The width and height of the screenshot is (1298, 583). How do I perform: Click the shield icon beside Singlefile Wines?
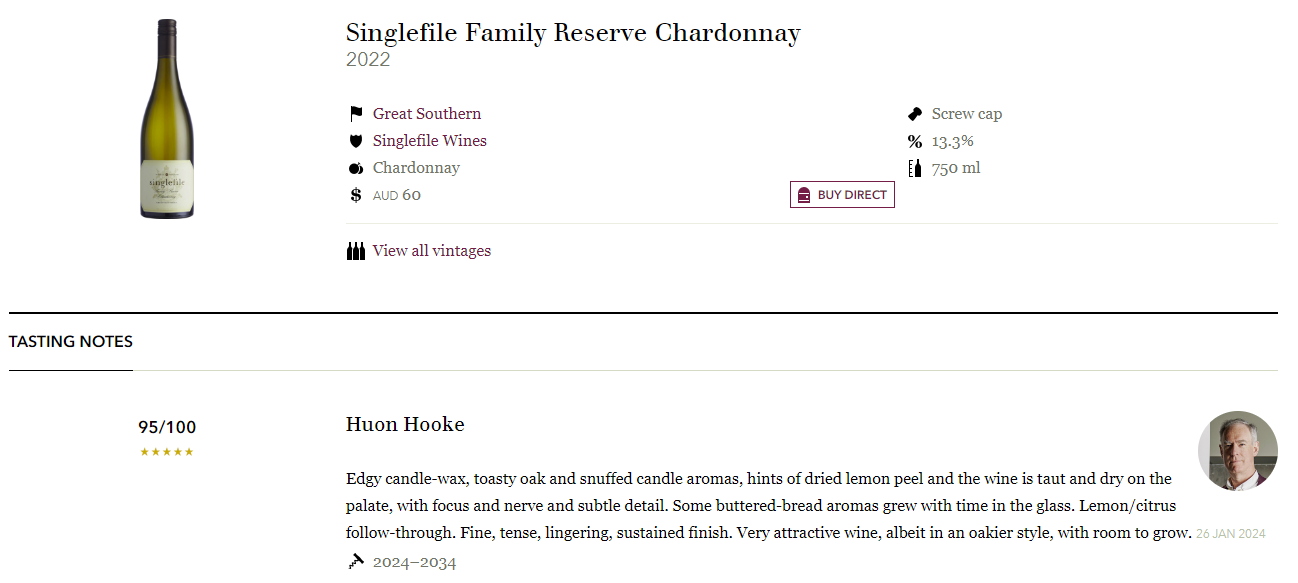[x=356, y=141]
